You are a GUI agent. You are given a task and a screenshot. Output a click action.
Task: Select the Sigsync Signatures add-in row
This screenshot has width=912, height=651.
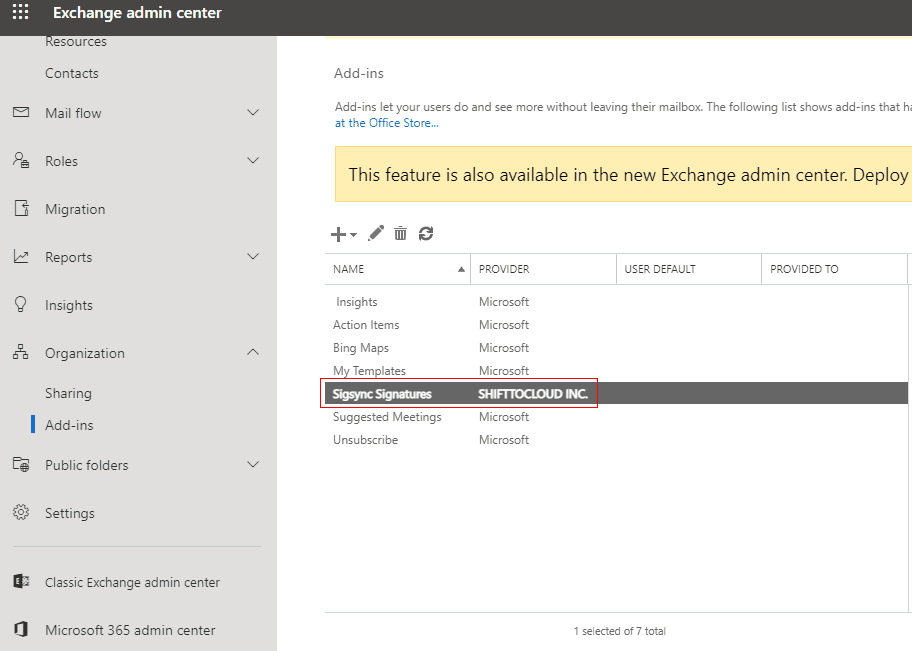point(383,394)
